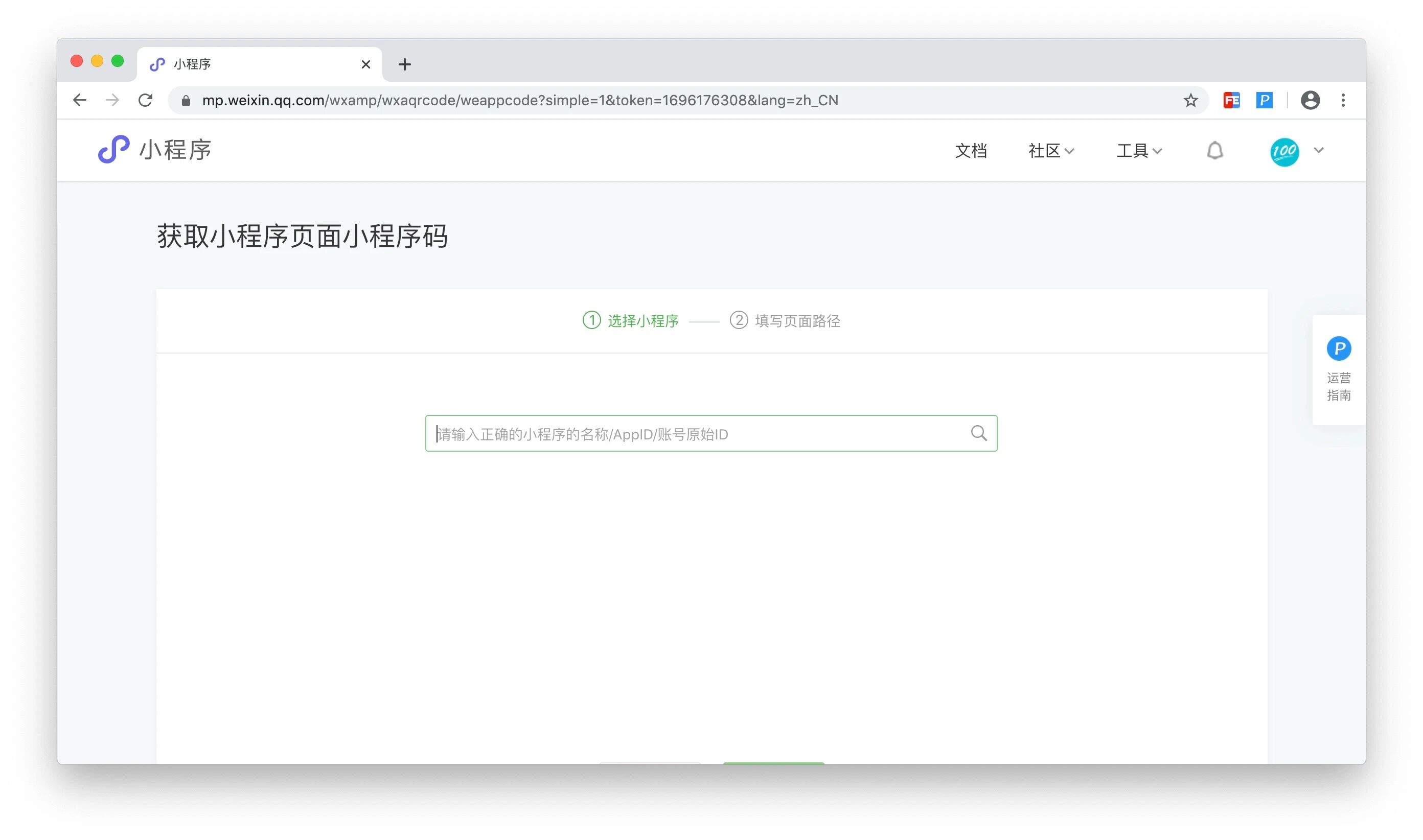Open account menu via 100 avatar
This screenshot has width=1423, height=840.
pyautogui.click(x=1284, y=151)
